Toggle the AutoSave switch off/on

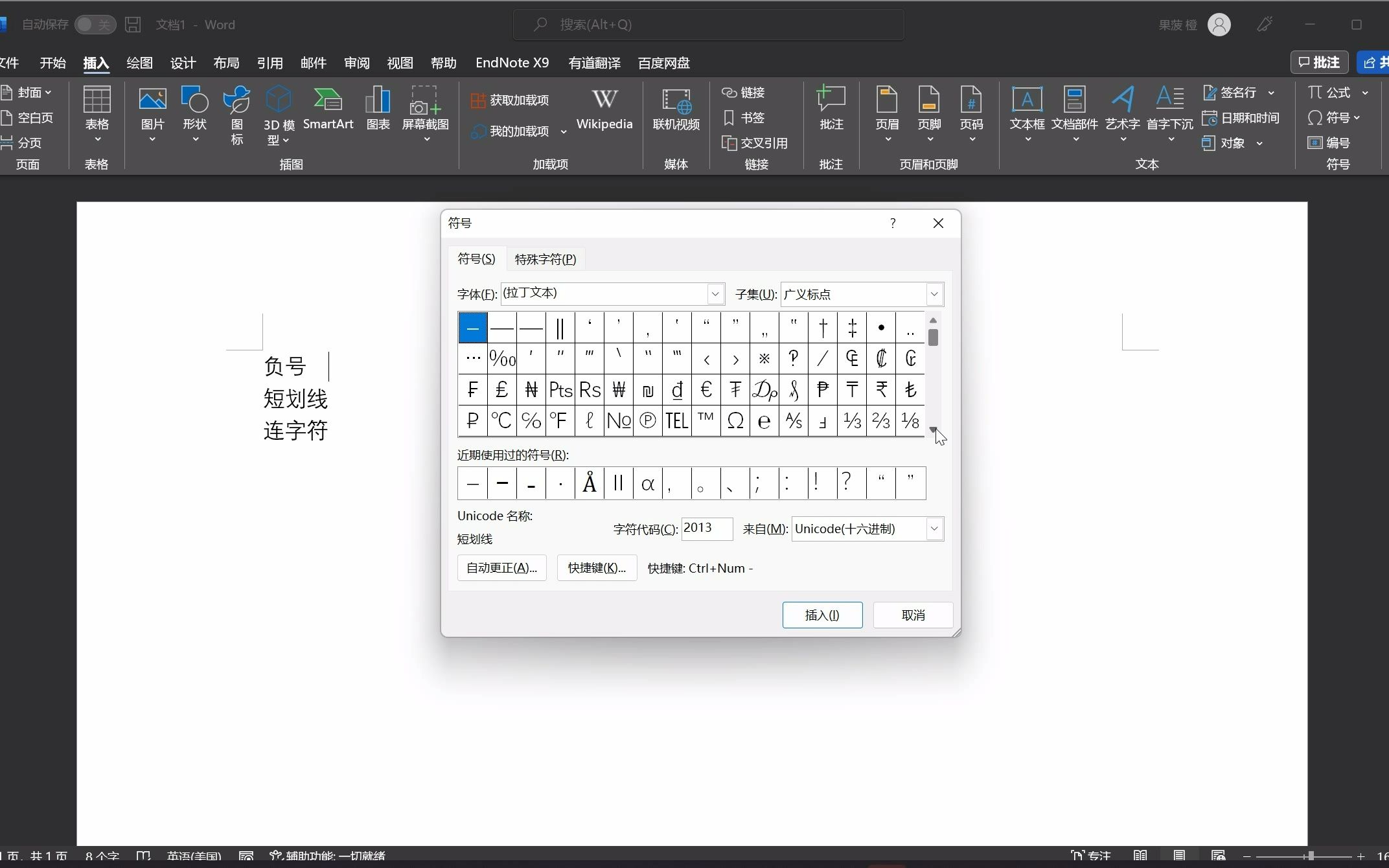[x=95, y=25]
